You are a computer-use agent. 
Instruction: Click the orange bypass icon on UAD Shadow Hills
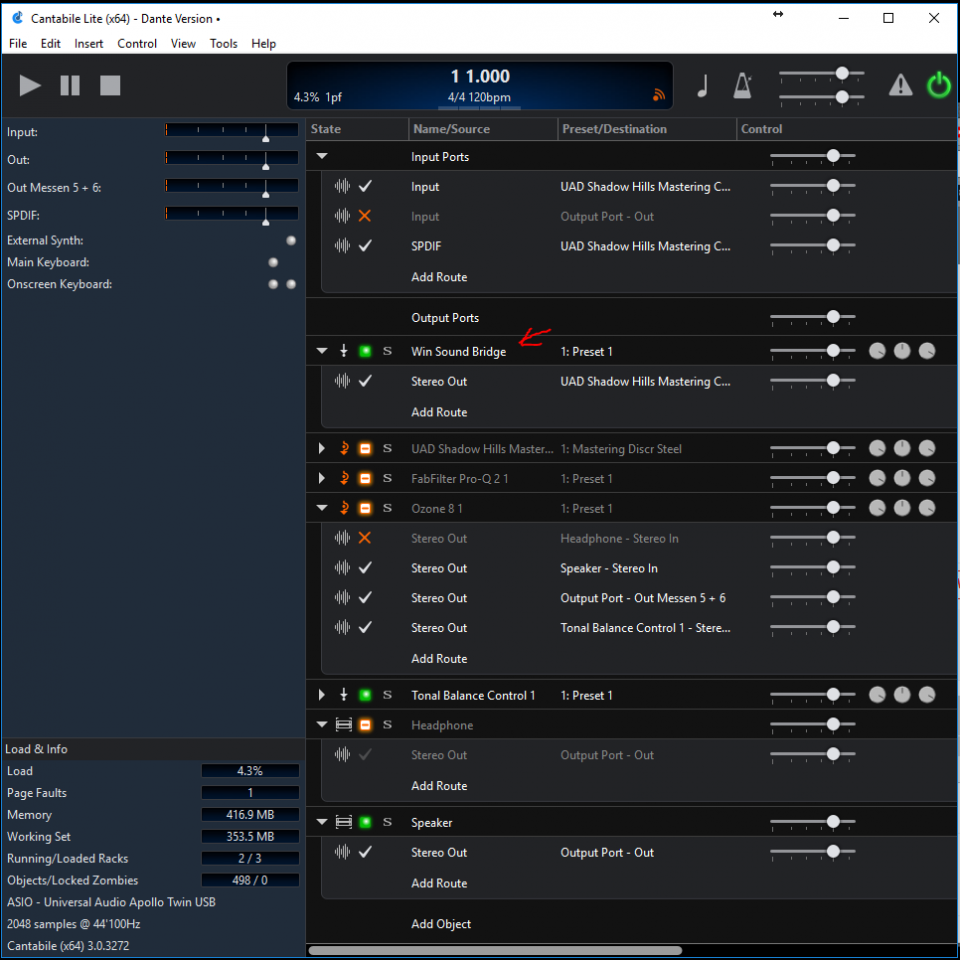coord(344,448)
